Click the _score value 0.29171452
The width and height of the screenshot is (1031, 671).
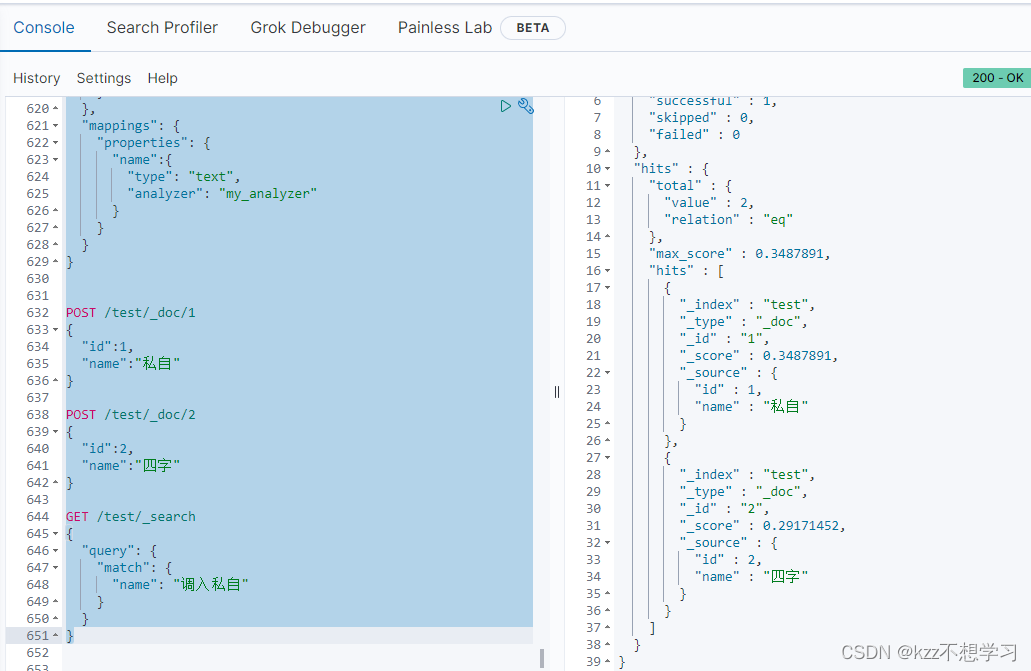pyautogui.click(x=803, y=526)
